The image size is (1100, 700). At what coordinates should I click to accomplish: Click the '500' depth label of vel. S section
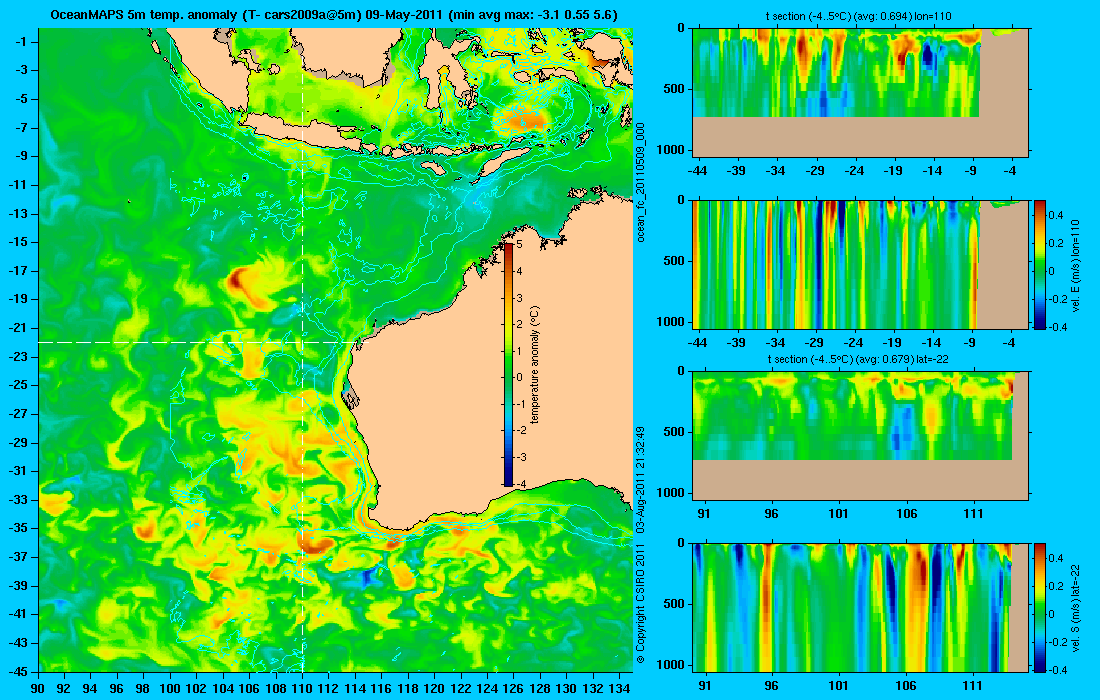[x=674, y=604]
